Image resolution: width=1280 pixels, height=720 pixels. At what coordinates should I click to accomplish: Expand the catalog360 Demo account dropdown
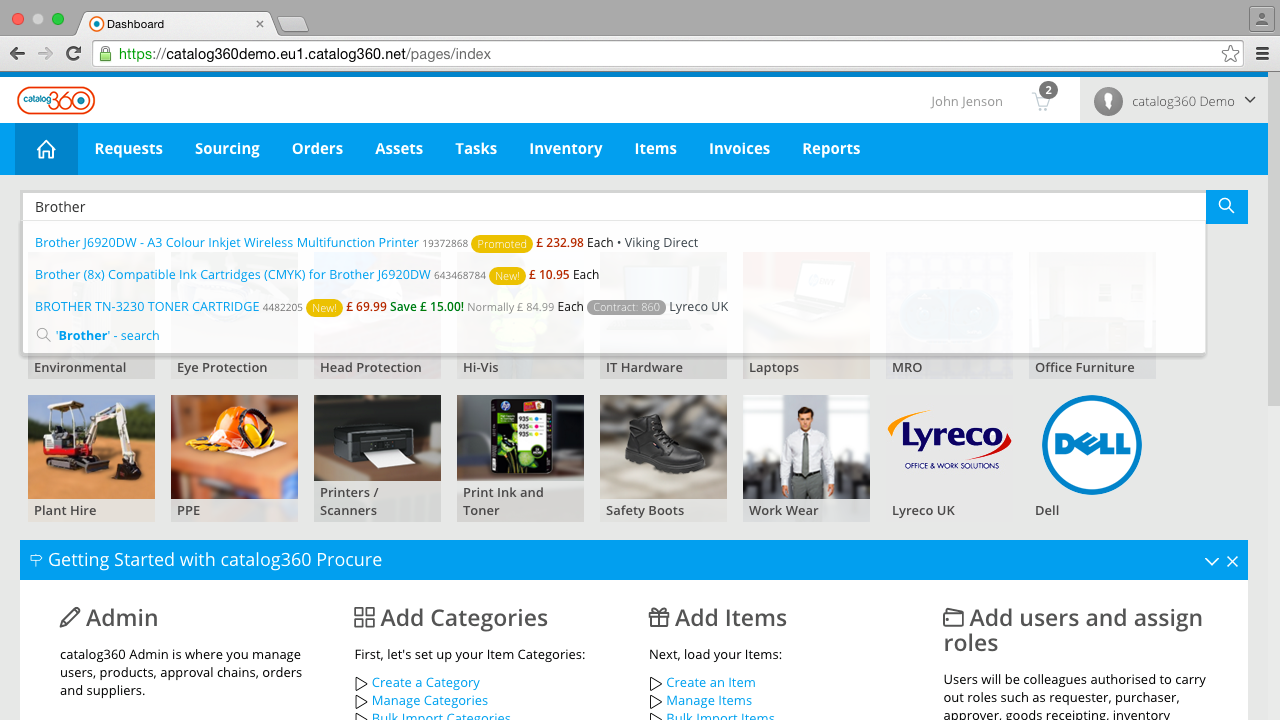click(1174, 101)
